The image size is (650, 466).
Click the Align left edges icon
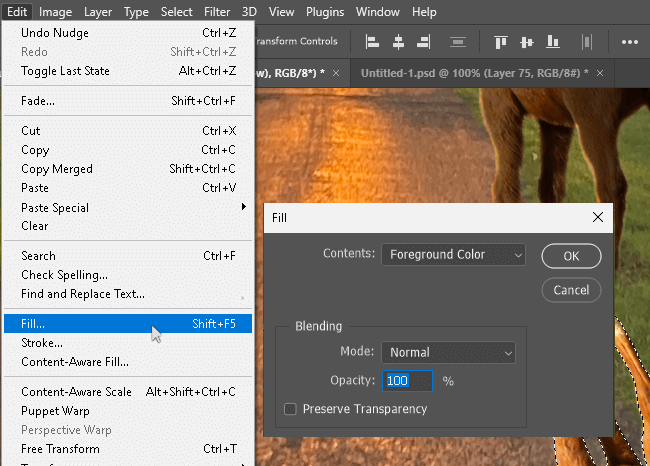372,42
